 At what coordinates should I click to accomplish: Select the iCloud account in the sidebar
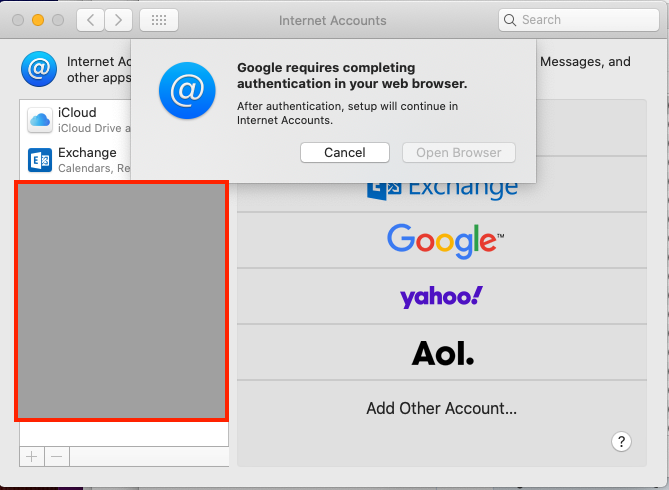(x=76, y=120)
